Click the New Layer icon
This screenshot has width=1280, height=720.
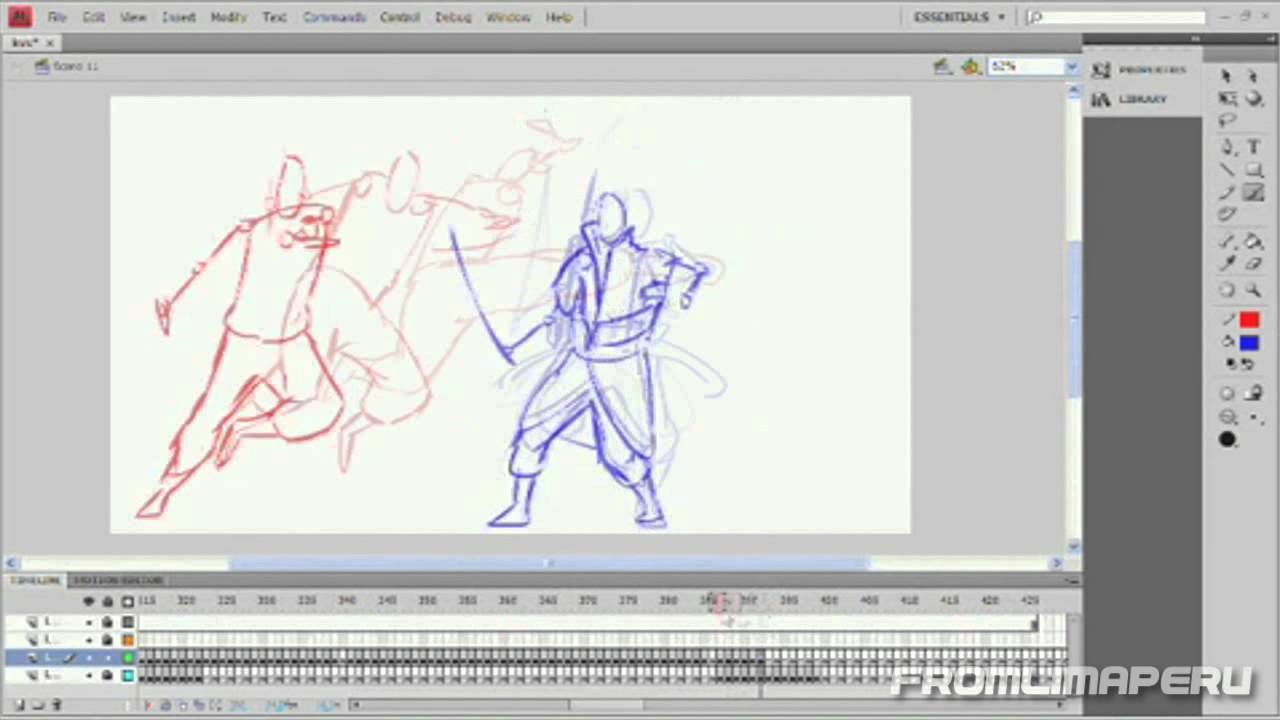[18, 705]
